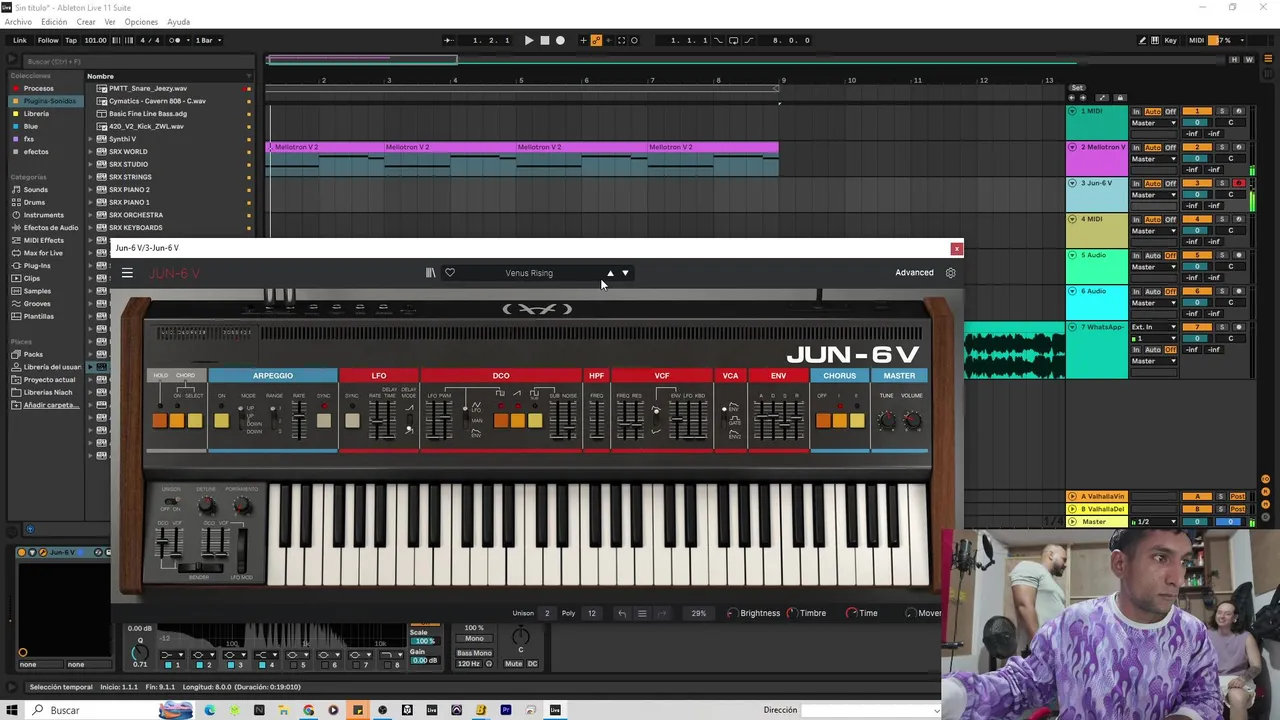Start Ableton transport playback
Image resolution: width=1280 pixels, height=720 pixels.
point(529,40)
